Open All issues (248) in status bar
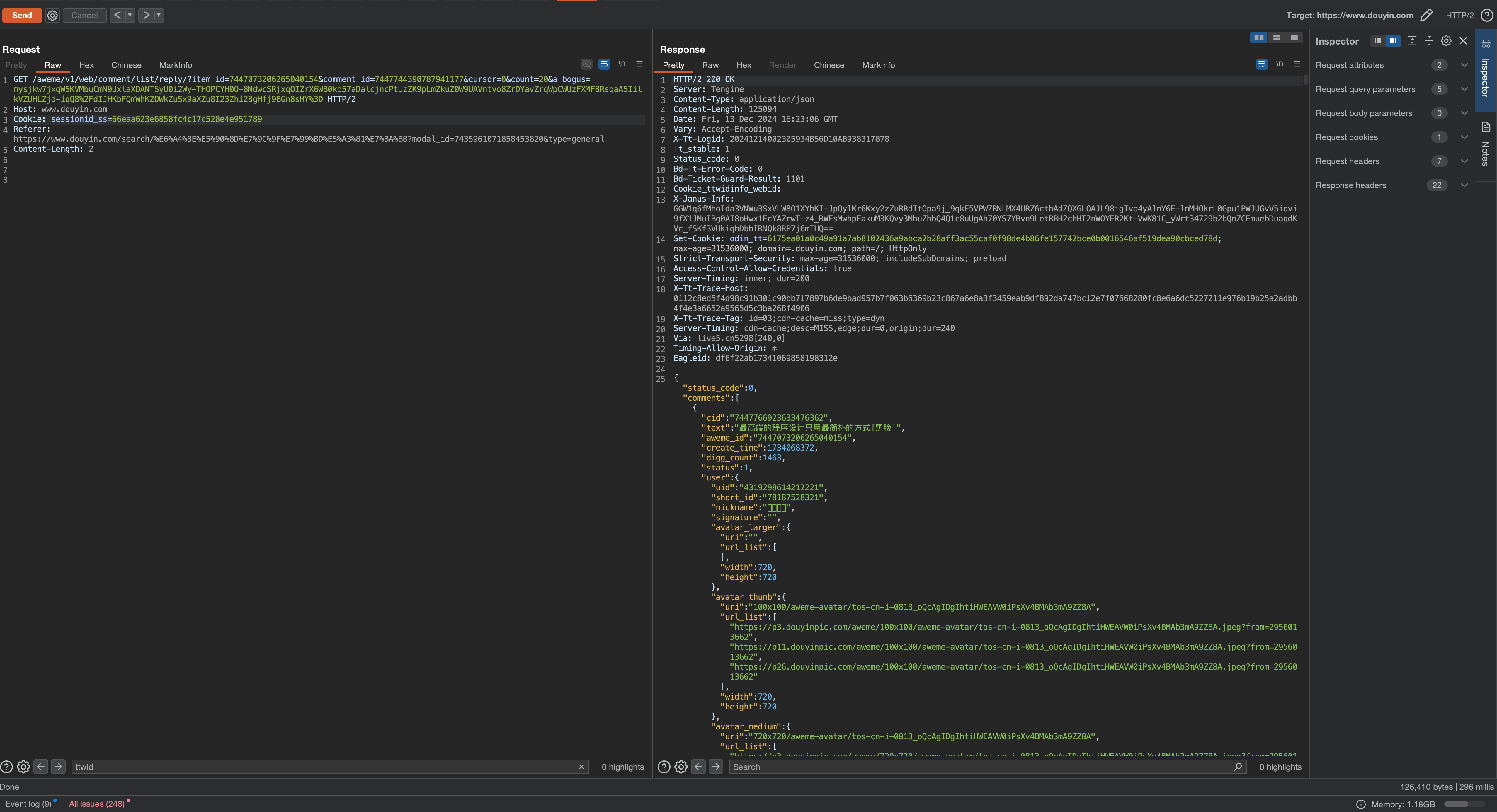This screenshot has height=812, width=1497. point(97,804)
